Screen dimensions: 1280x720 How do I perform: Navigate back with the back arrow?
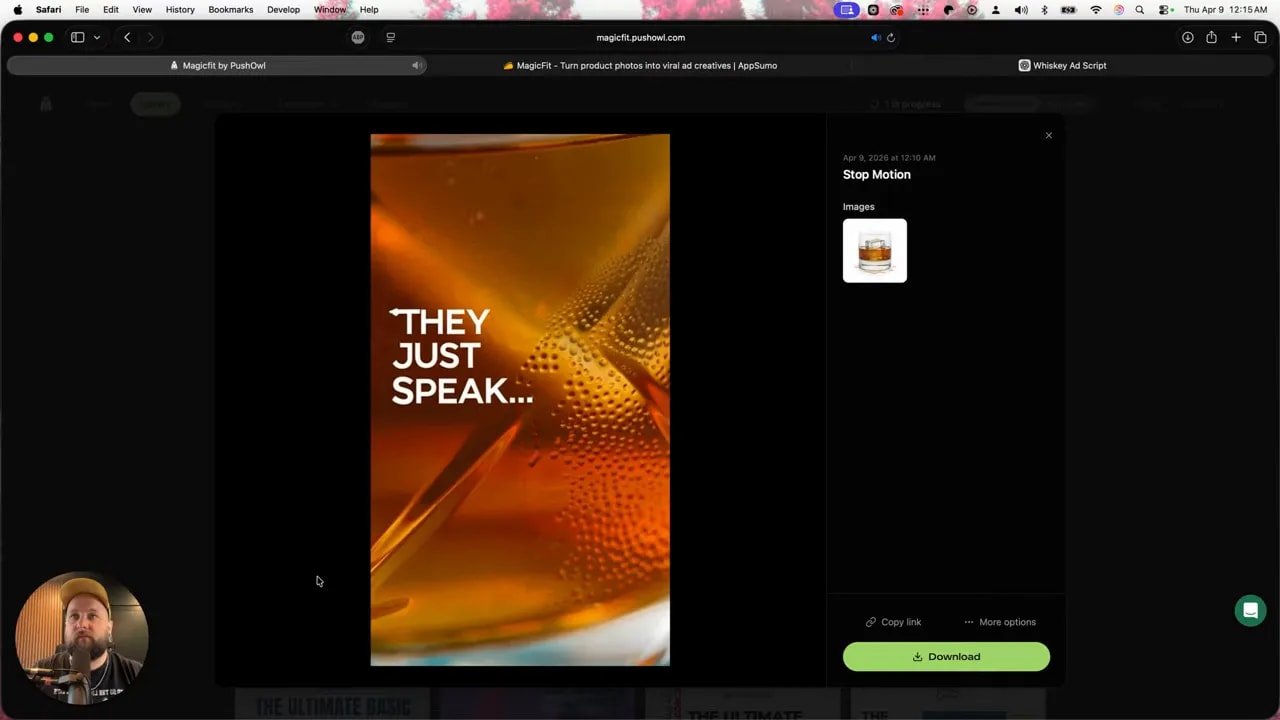pos(127,37)
